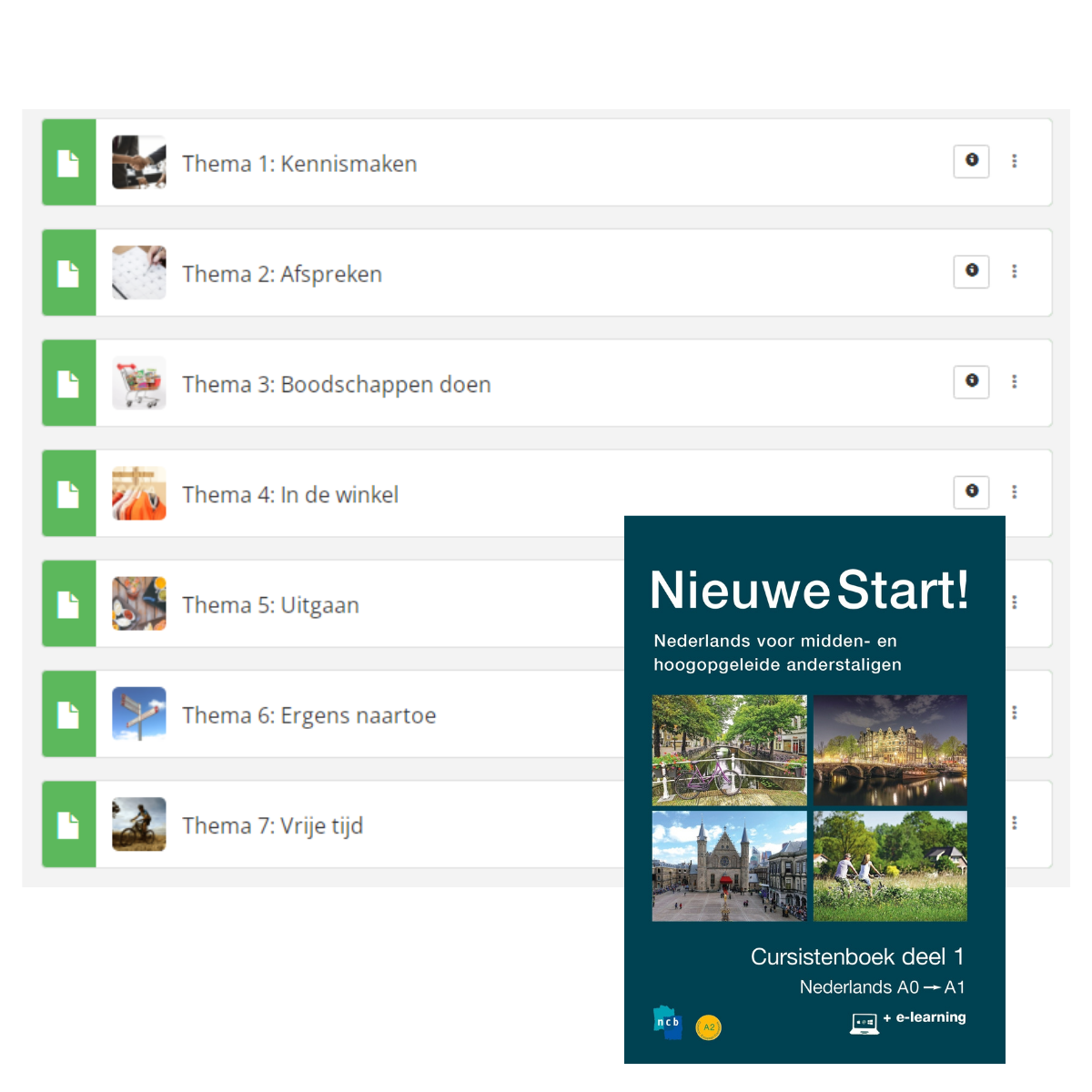Click the ncb logo on the cover
Screen dimensions: 1092x1092
coord(667,1023)
